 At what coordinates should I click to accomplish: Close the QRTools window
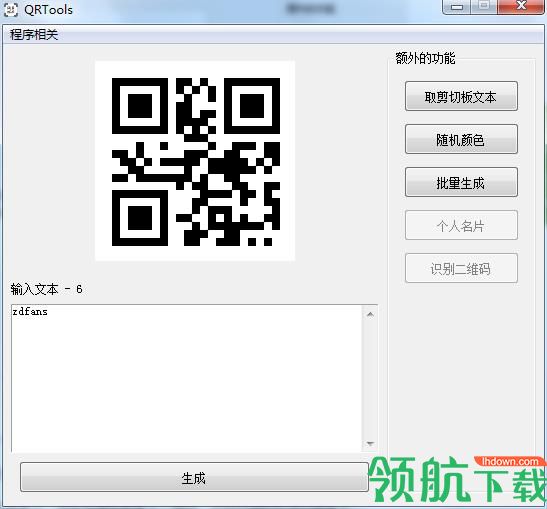click(x=521, y=7)
